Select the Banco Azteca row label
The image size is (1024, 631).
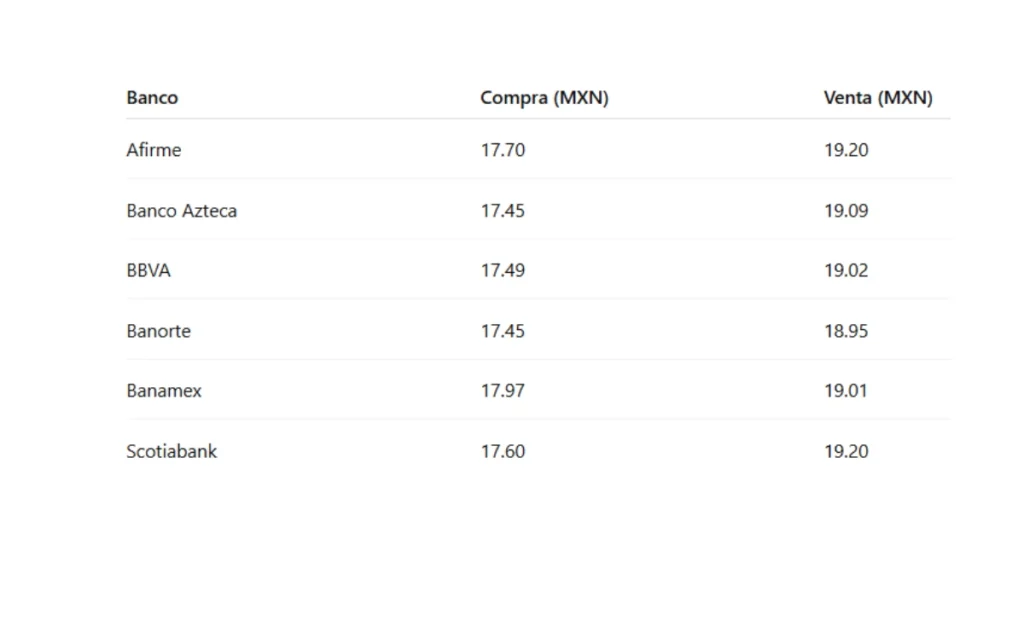[182, 210]
